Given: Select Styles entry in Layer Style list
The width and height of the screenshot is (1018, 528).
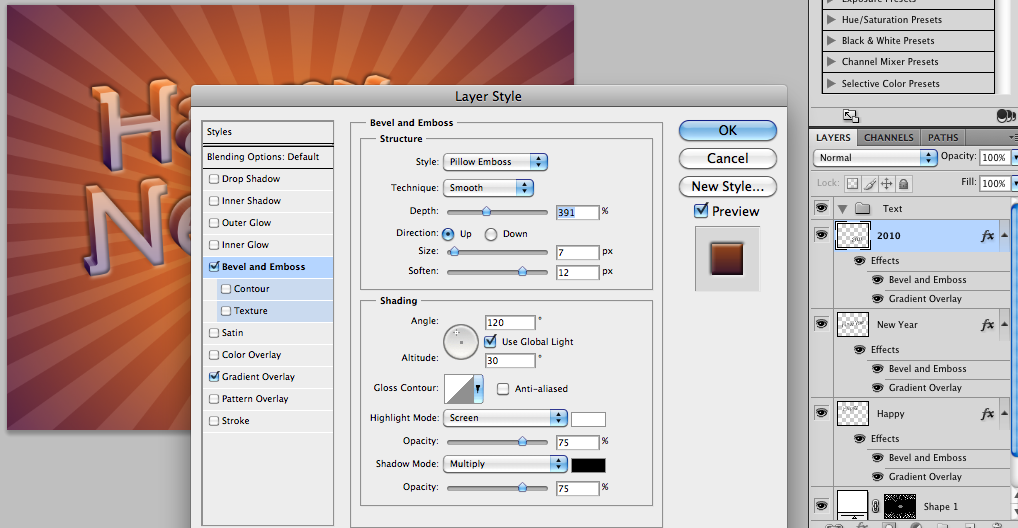Looking at the screenshot, I should [267, 132].
